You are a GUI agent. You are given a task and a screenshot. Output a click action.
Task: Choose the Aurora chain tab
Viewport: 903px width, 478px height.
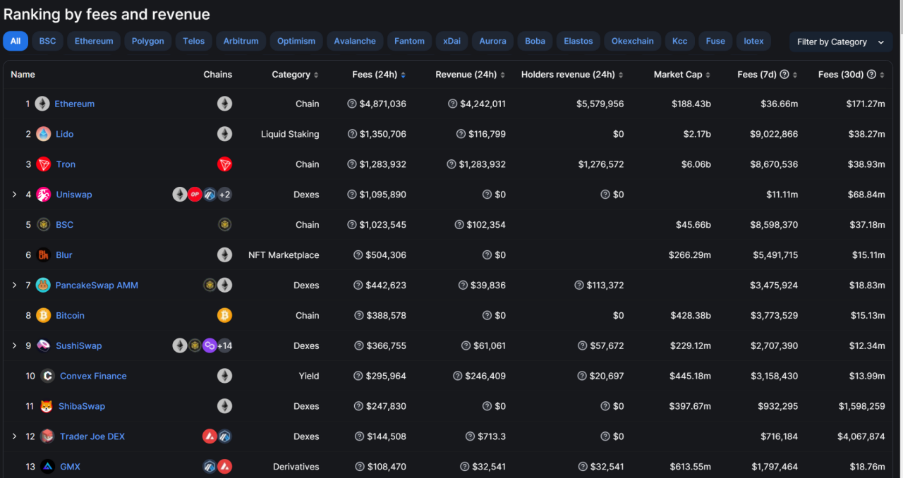493,41
